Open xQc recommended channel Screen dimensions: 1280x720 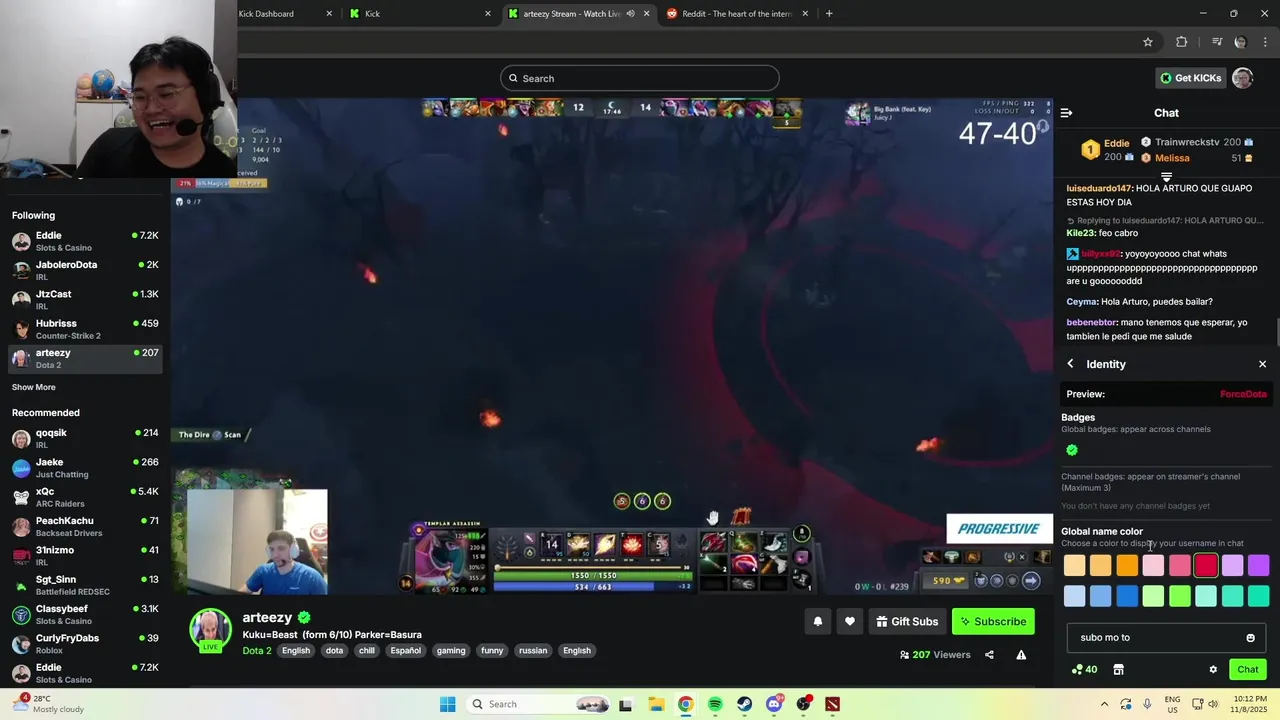[85, 497]
